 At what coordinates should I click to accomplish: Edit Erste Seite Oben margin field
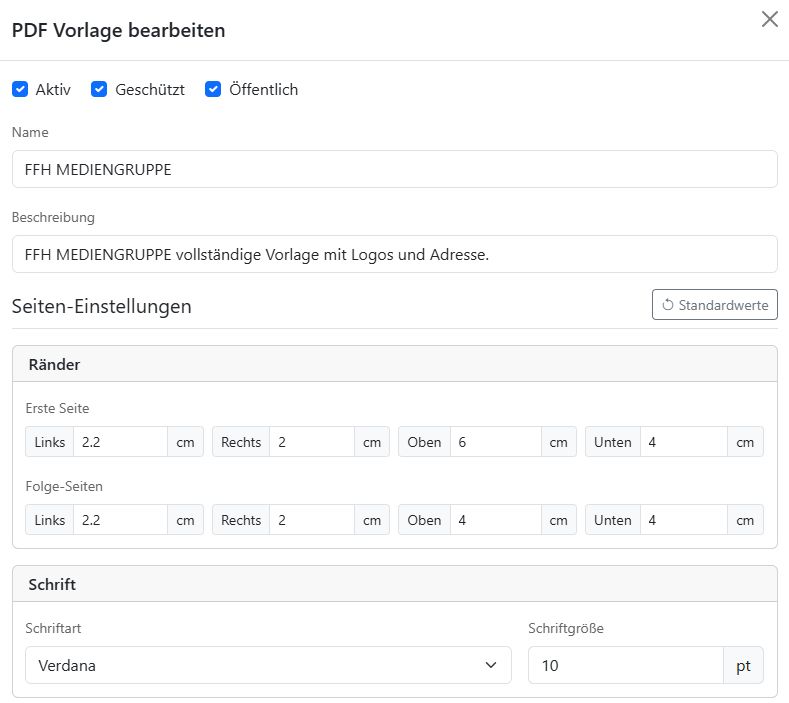click(x=496, y=442)
